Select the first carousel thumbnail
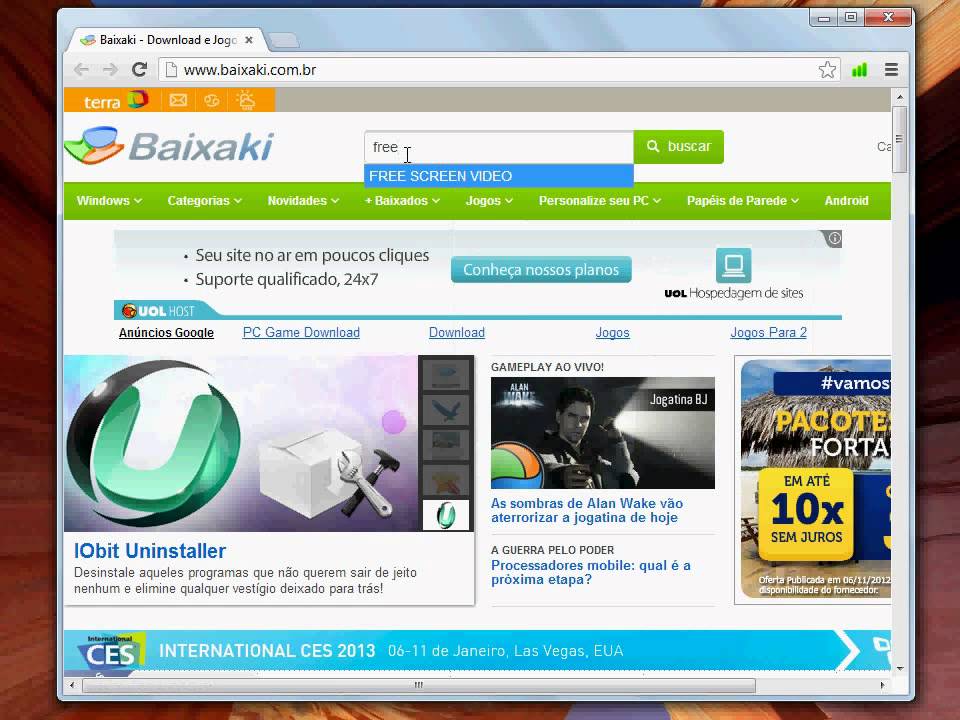Image resolution: width=960 pixels, height=720 pixels. (446, 373)
